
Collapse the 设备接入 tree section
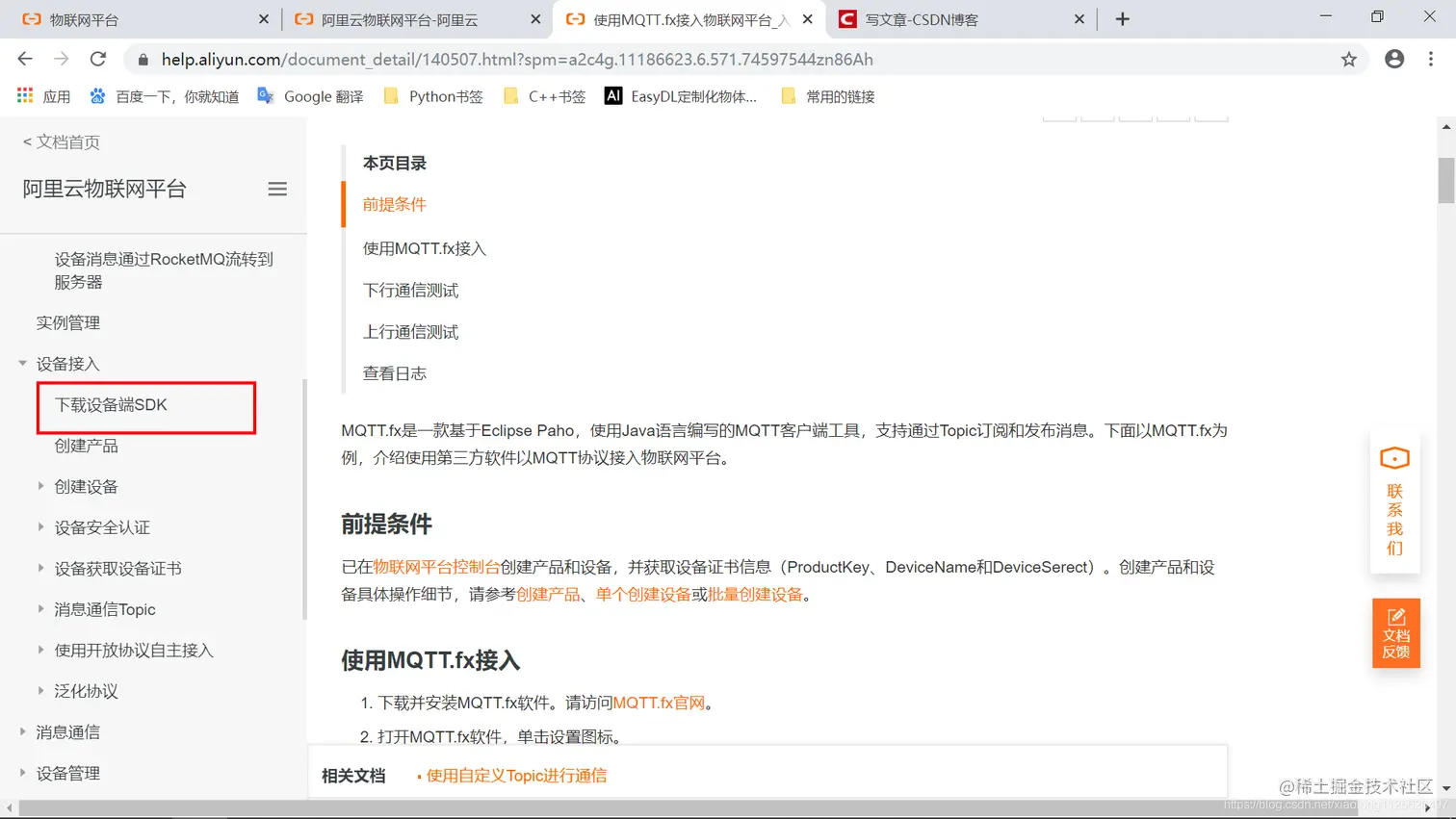pyautogui.click(x=22, y=364)
